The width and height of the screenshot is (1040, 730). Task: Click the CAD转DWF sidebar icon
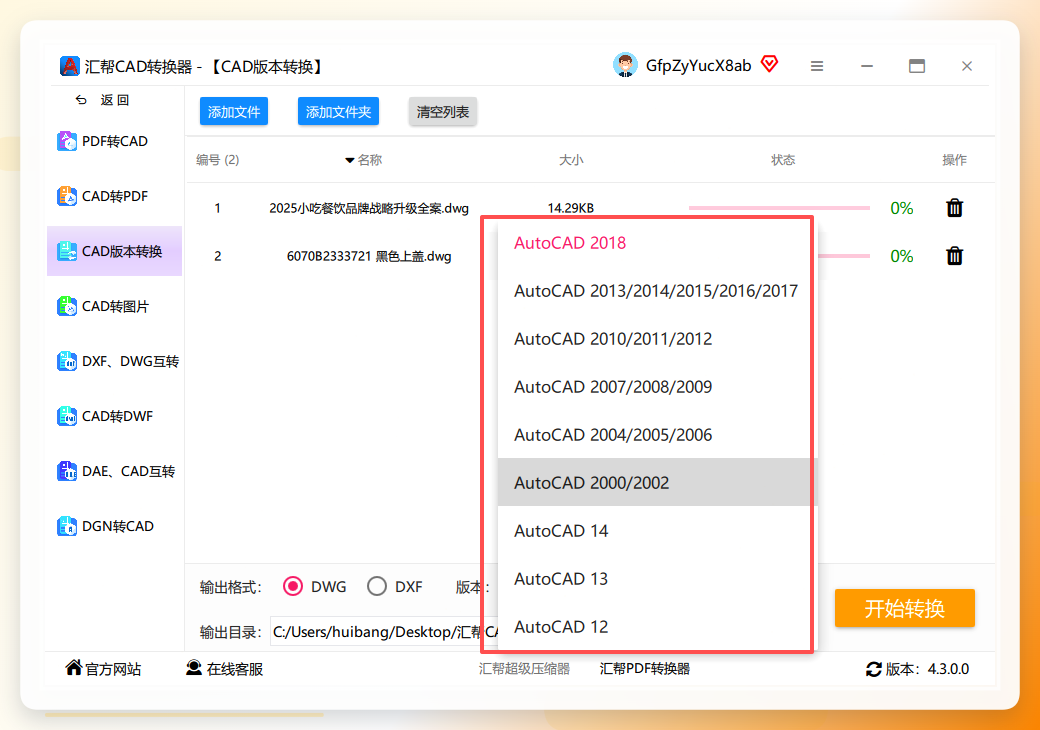coord(66,416)
